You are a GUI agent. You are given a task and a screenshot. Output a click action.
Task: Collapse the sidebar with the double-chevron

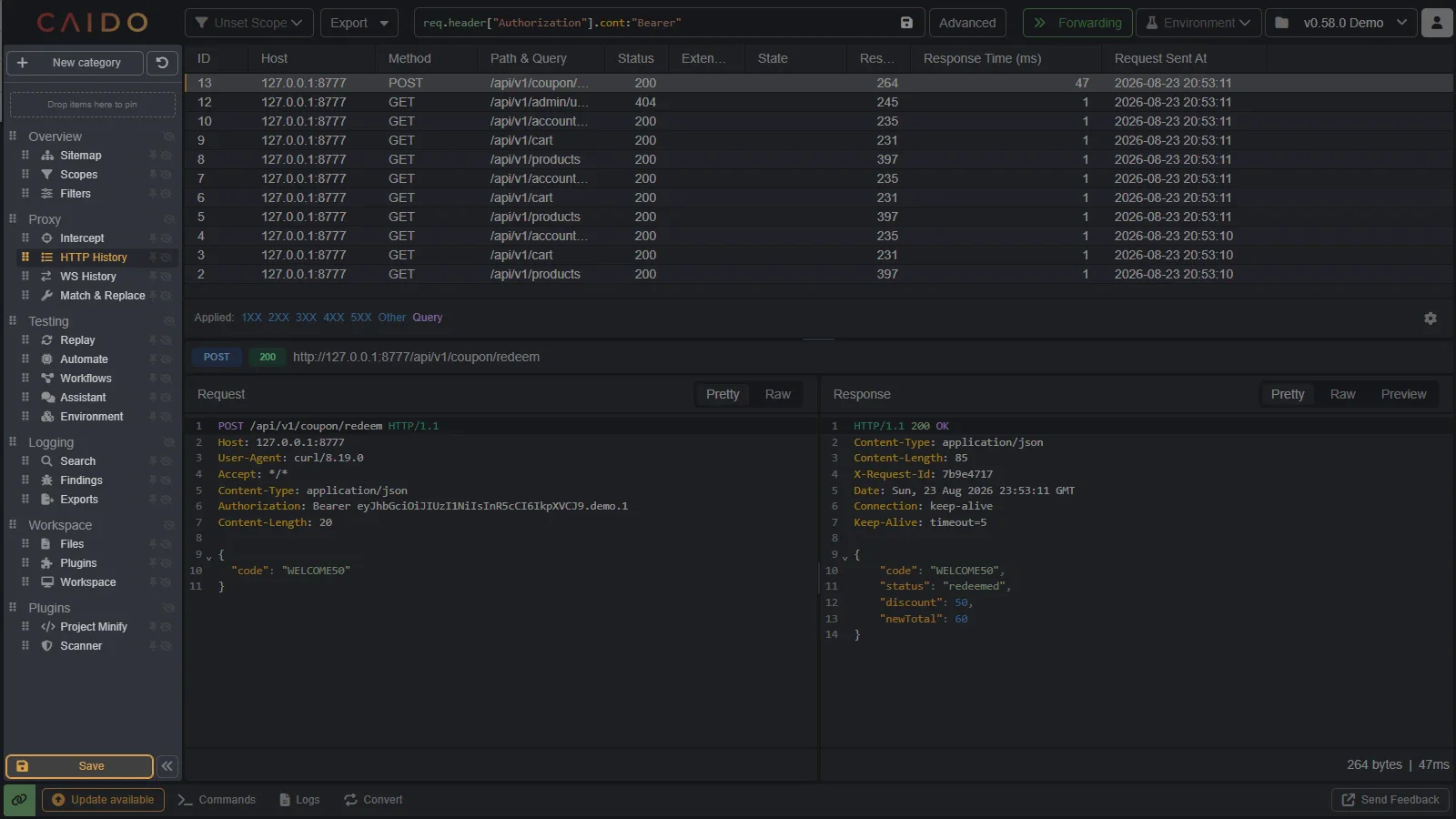(x=167, y=766)
